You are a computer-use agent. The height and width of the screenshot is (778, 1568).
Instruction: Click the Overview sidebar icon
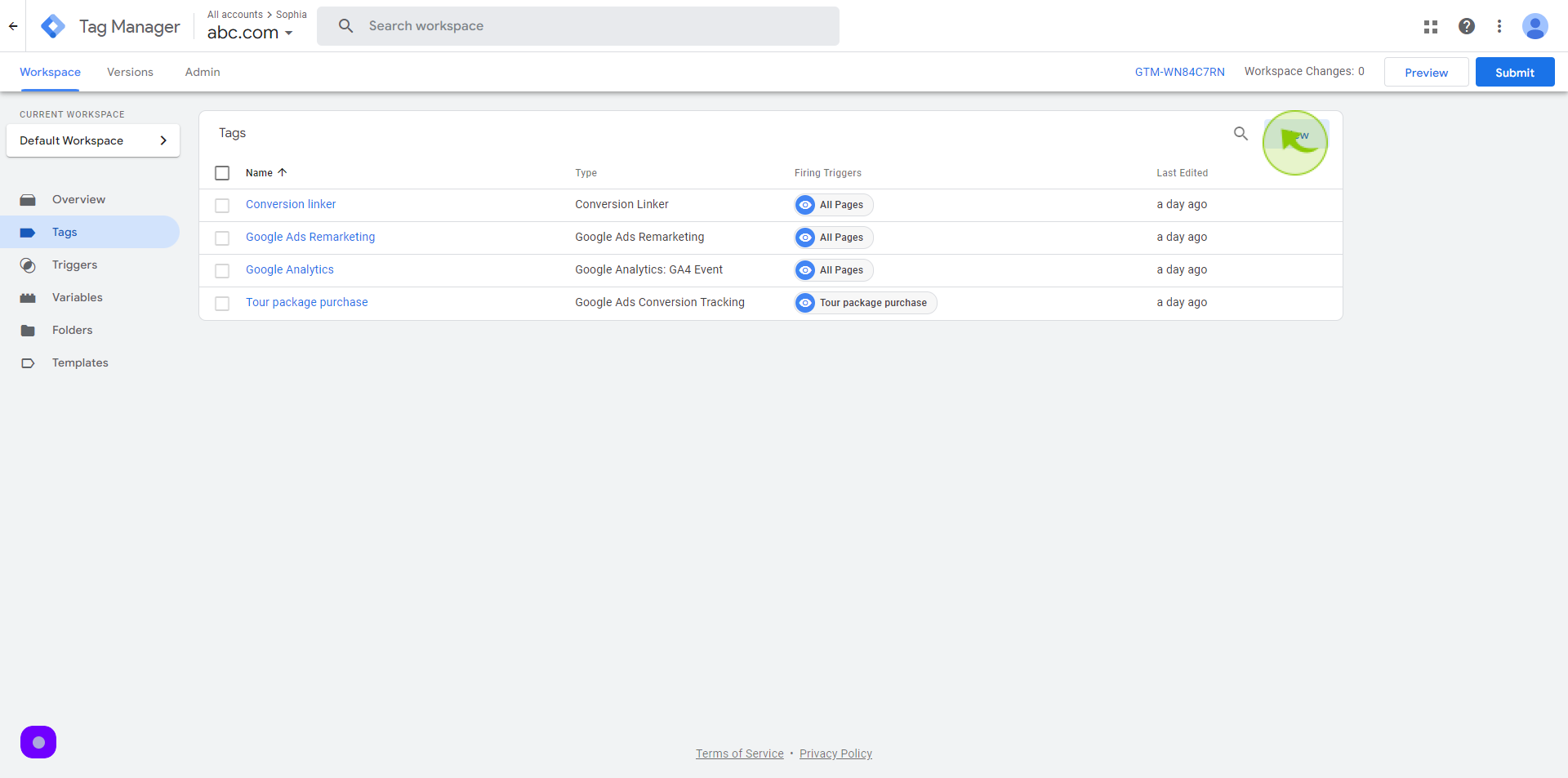[x=28, y=199]
